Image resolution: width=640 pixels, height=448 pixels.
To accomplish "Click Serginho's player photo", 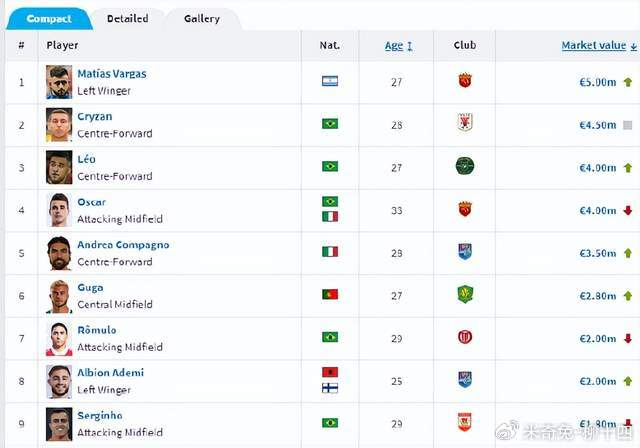I will point(59,423).
